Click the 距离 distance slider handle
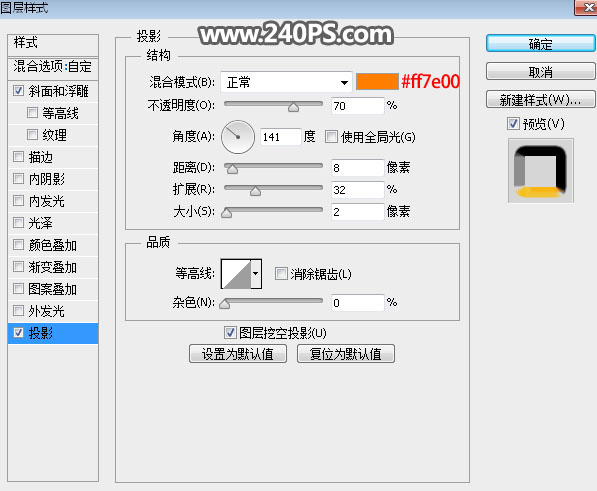 tap(232, 169)
